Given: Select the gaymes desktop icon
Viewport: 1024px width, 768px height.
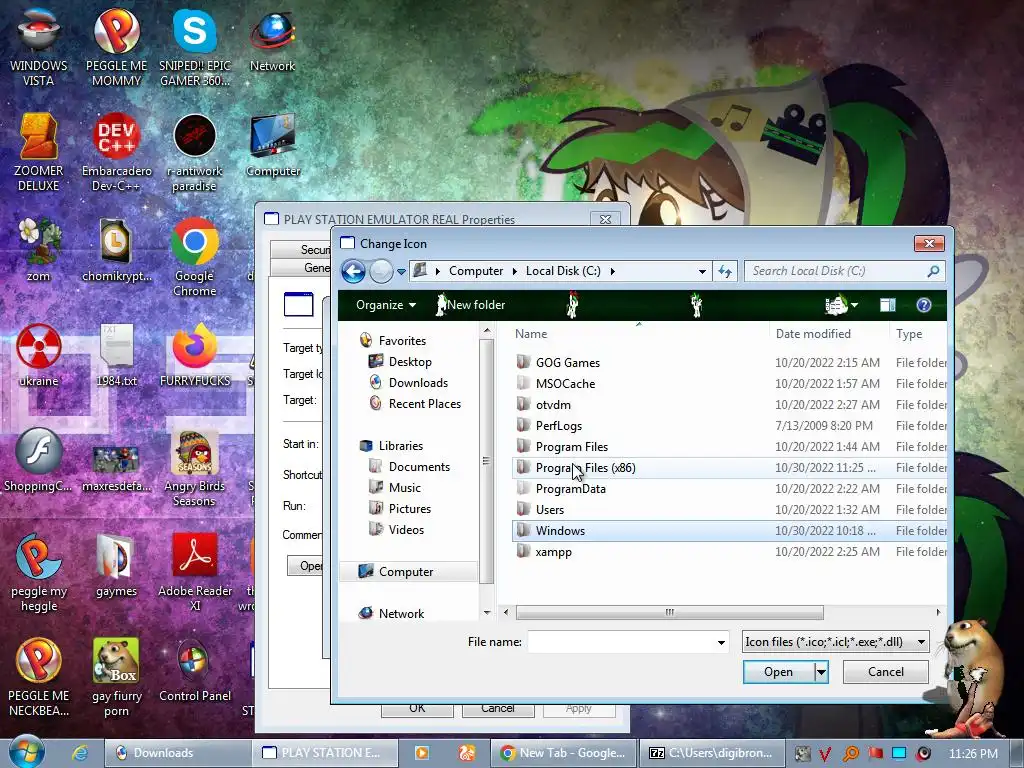Looking at the screenshot, I should (116, 566).
